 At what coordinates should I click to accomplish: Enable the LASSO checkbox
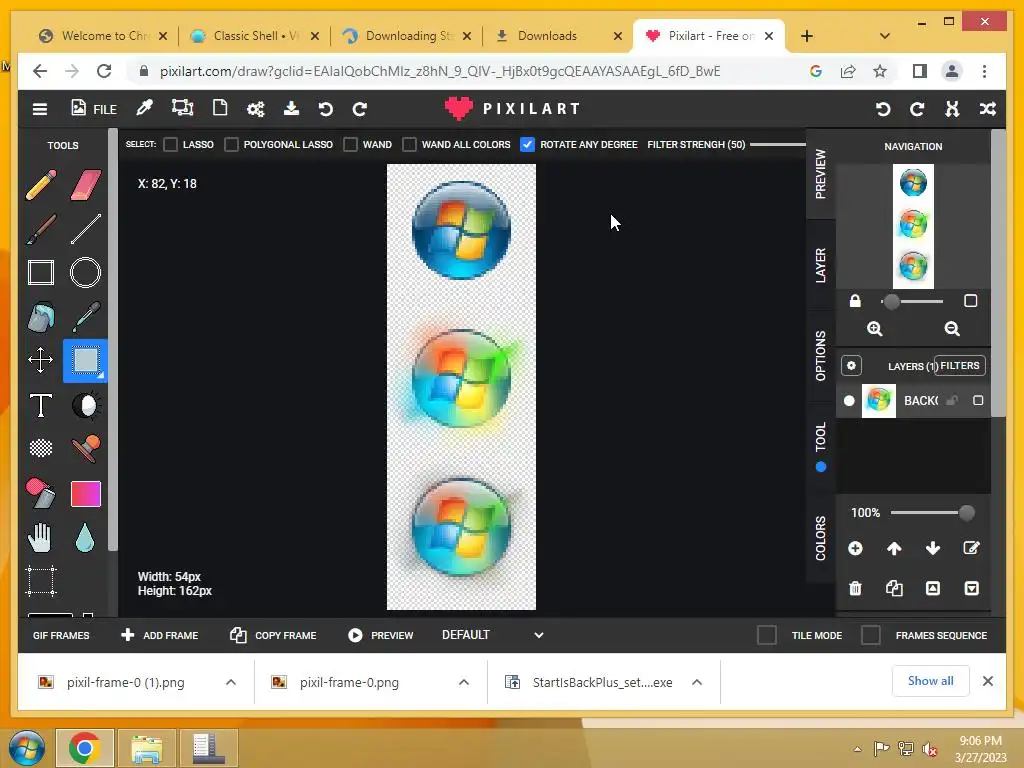(170, 144)
